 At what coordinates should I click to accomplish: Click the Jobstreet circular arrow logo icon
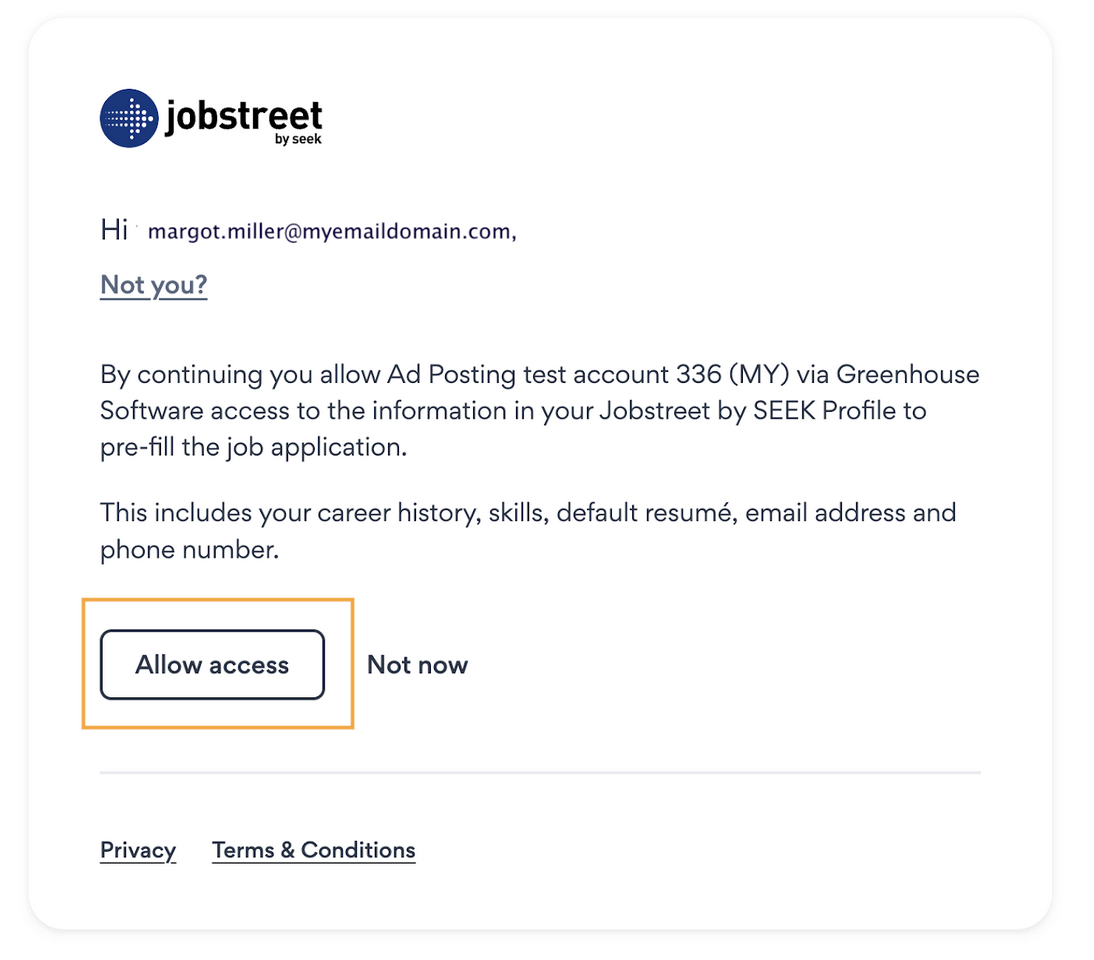click(129, 118)
